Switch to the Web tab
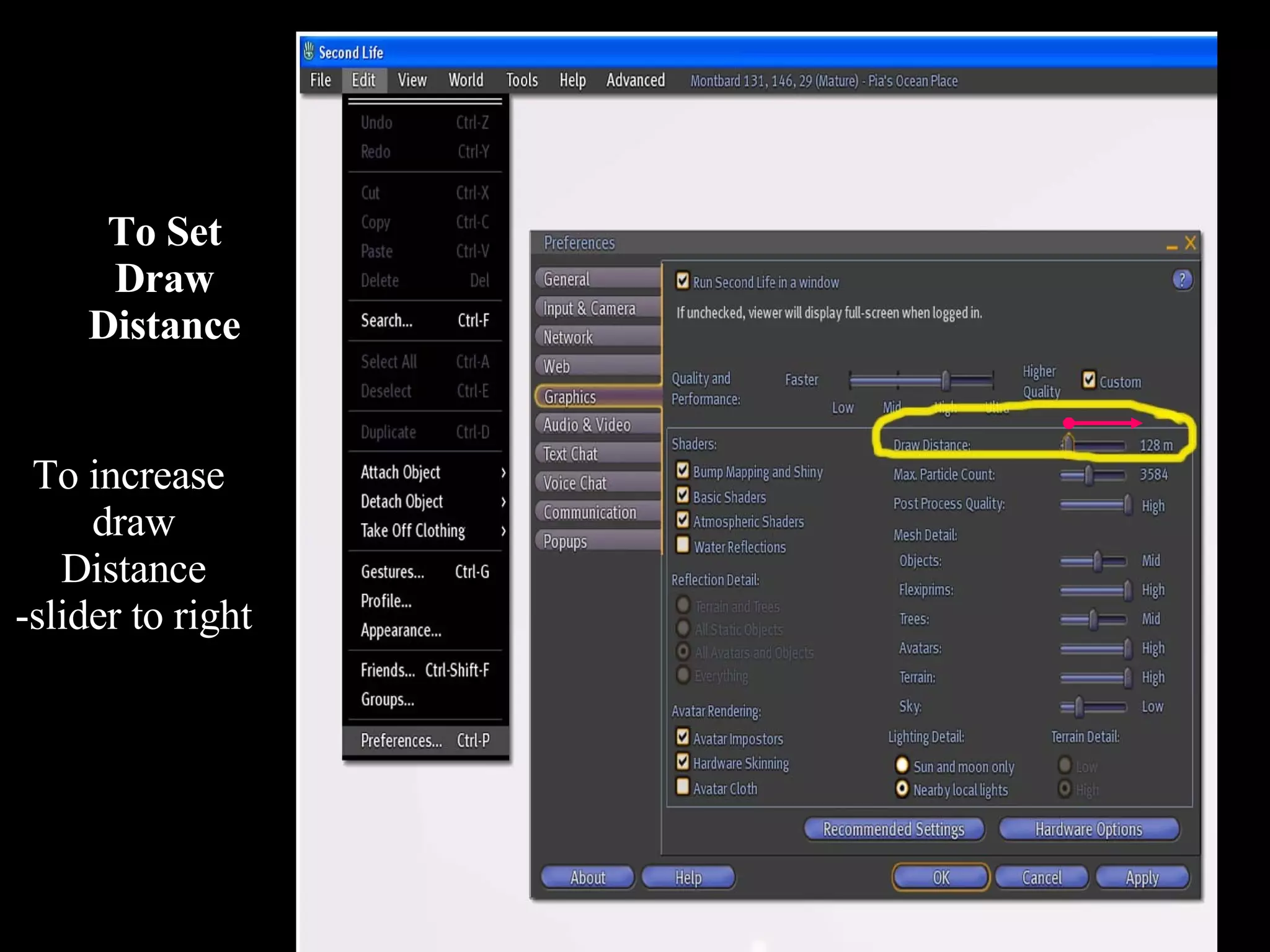Screen dimensions: 1270x952 pyautogui.click(x=598, y=366)
